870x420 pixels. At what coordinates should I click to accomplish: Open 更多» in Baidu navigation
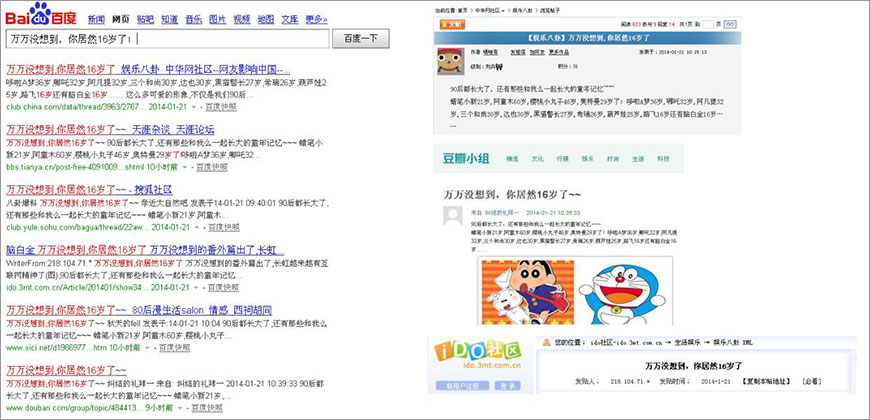316,19
